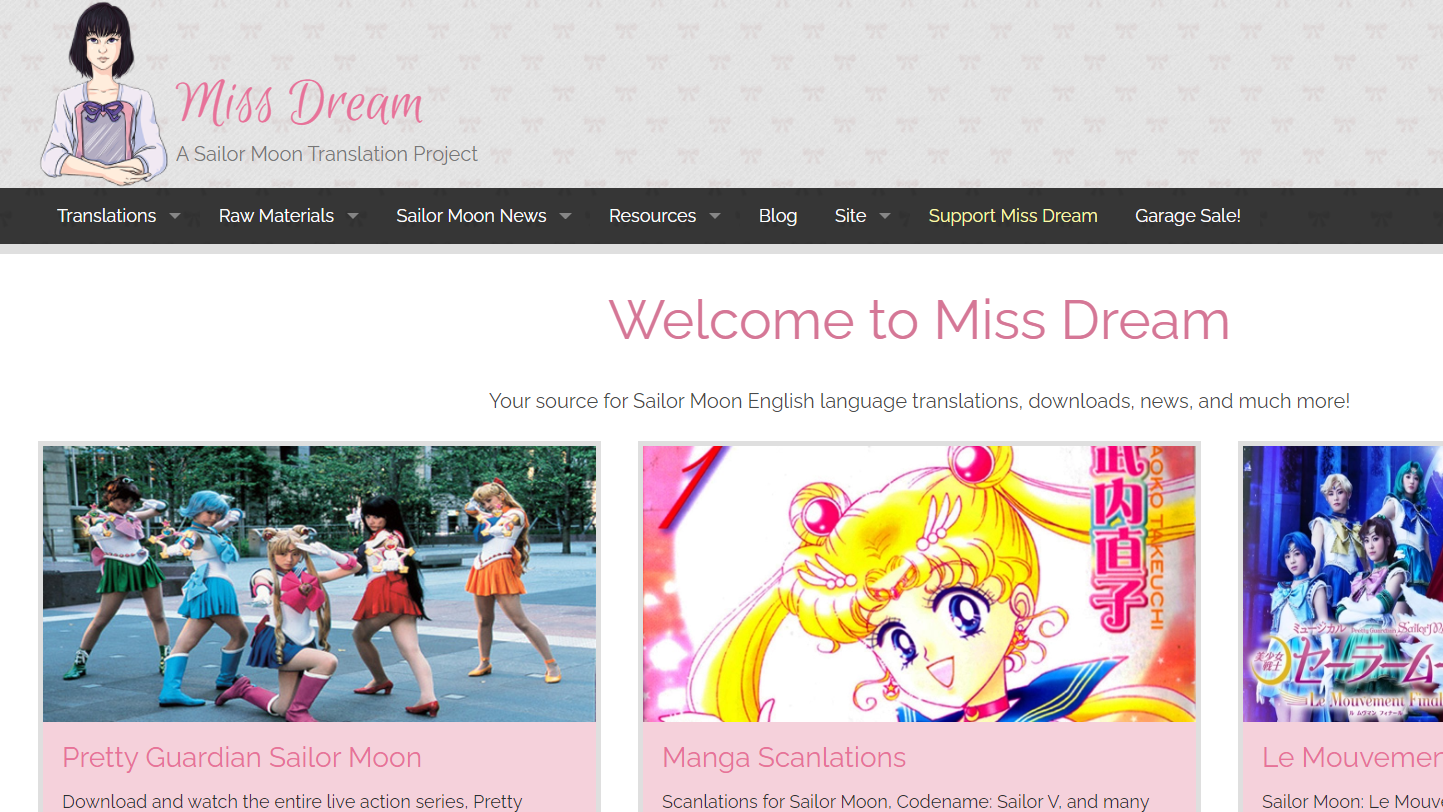Click the Miss Dream script site title
Image resolution: width=1443 pixels, height=812 pixels.
point(299,104)
